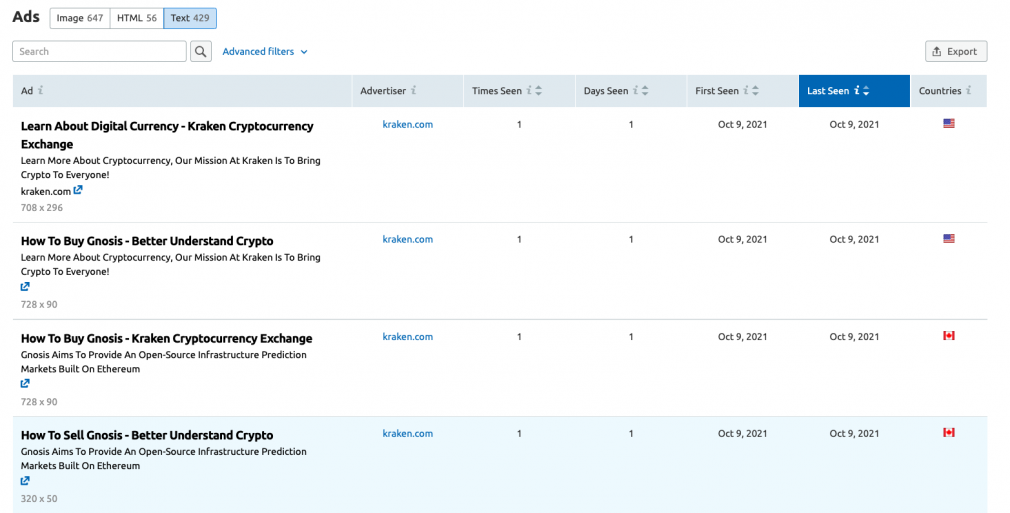This screenshot has width=1010, height=513.
Task: Click into the Search input field
Action: 99,52
